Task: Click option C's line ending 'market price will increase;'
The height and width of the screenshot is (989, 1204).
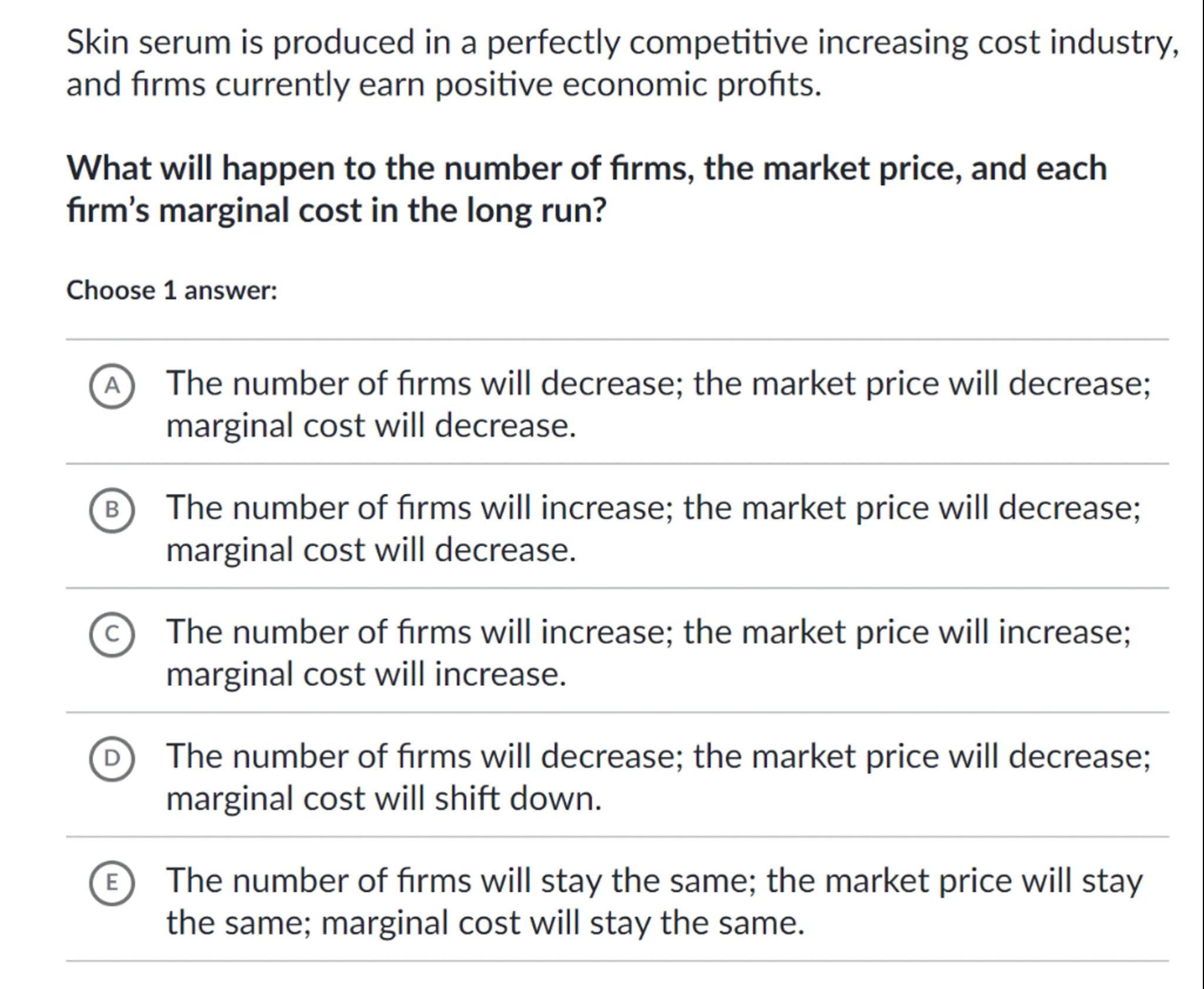Action: 648,632
